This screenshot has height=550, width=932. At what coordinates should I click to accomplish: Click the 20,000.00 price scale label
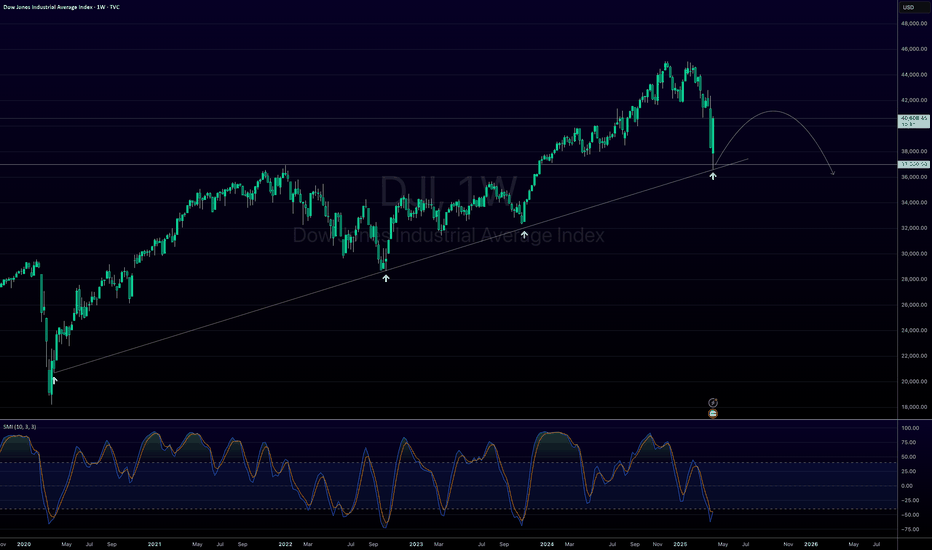tap(914, 382)
